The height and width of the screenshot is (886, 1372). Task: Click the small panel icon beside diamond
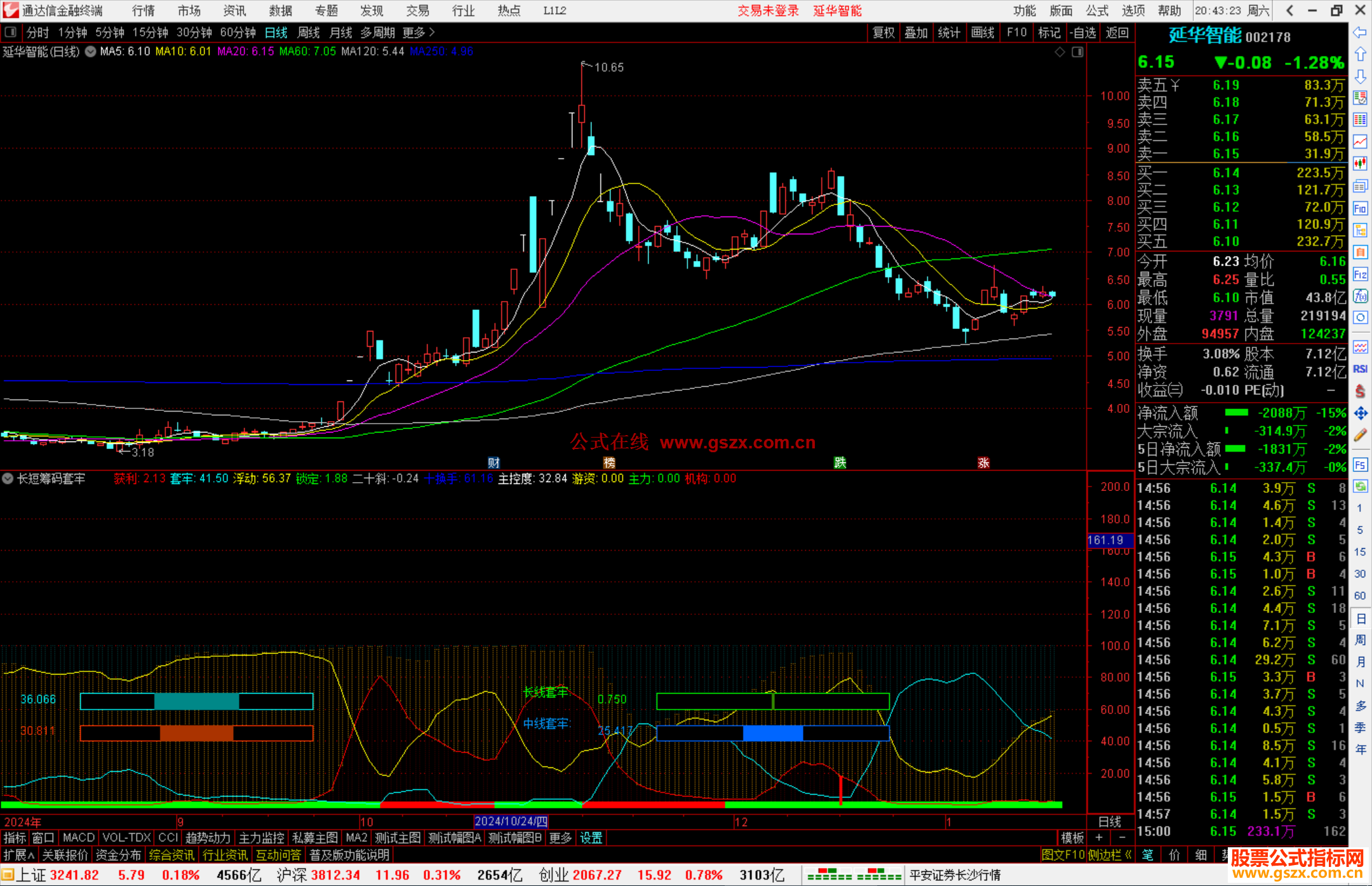point(1078,52)
